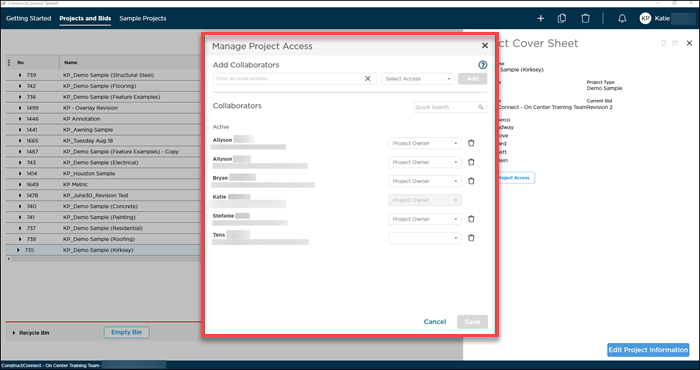Expand project 735 Kirksey row
The width and height of the screenshot is (700, 370).
[18, 250]
